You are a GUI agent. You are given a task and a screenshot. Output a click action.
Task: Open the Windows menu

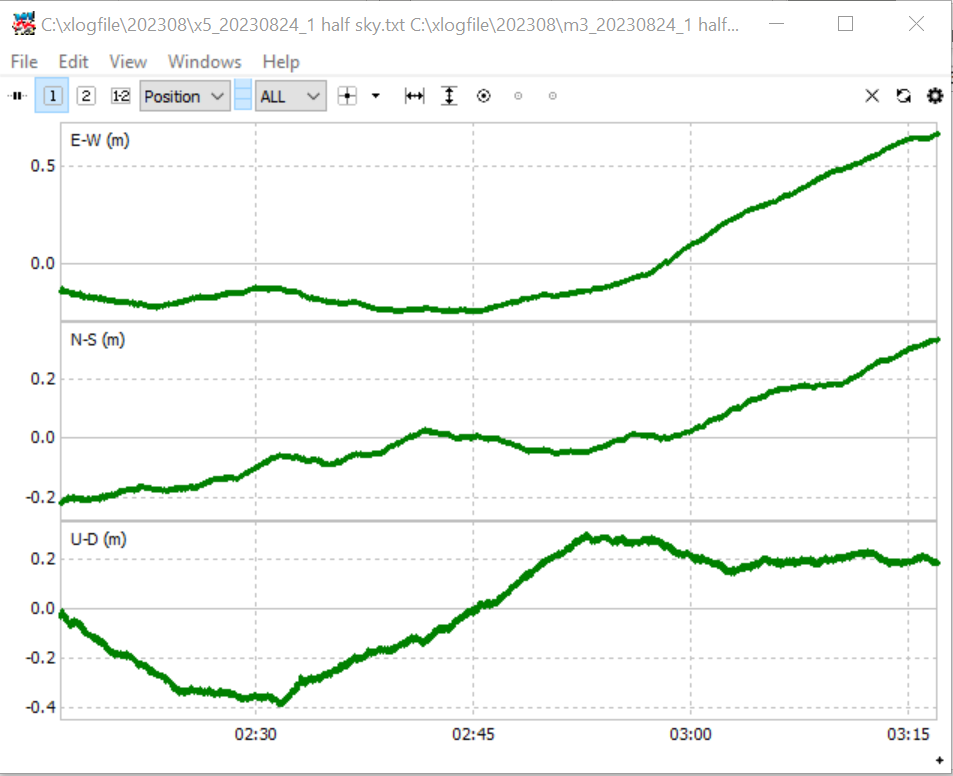click(x=205, y=62)
